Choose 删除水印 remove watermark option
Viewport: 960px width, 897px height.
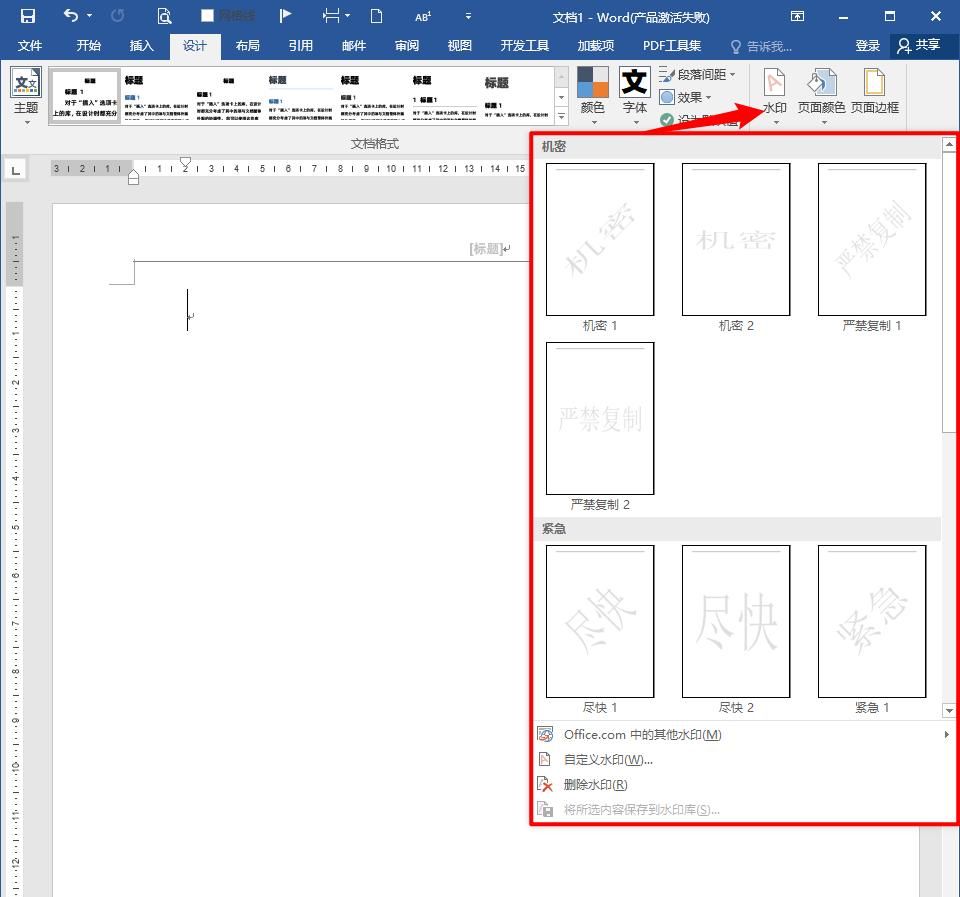743,784
